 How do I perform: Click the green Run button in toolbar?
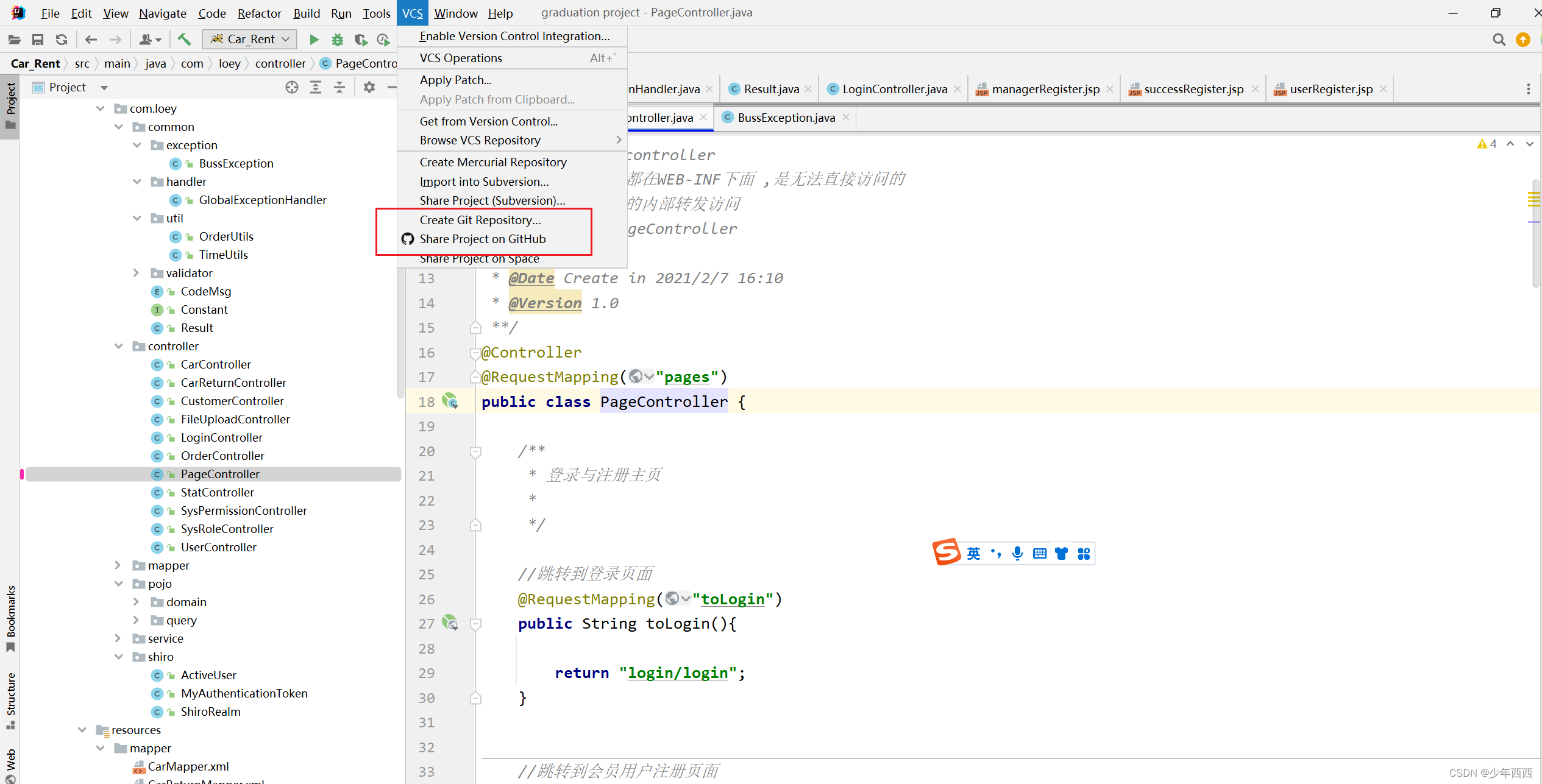pyautogui.click(x=314, y=40)
